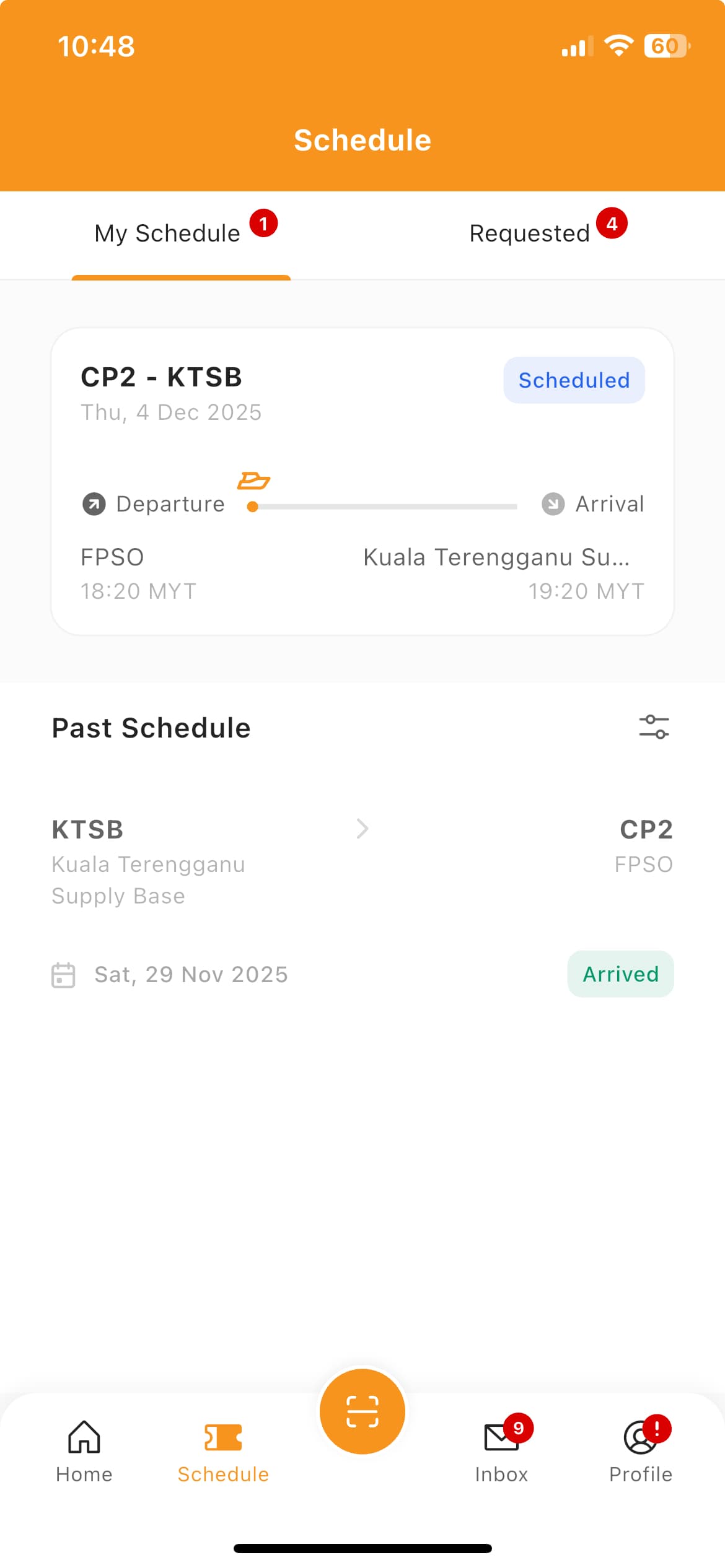Open the Schedule ticket icon in navigation

click(x=223, y=1437)
